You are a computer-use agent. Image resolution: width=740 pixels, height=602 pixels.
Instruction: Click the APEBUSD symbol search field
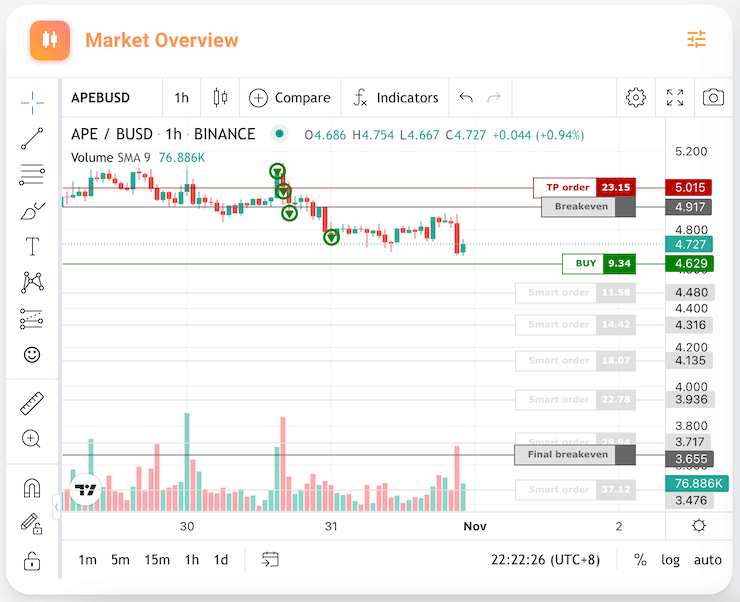pyautogui.click(x=112, y=98)
